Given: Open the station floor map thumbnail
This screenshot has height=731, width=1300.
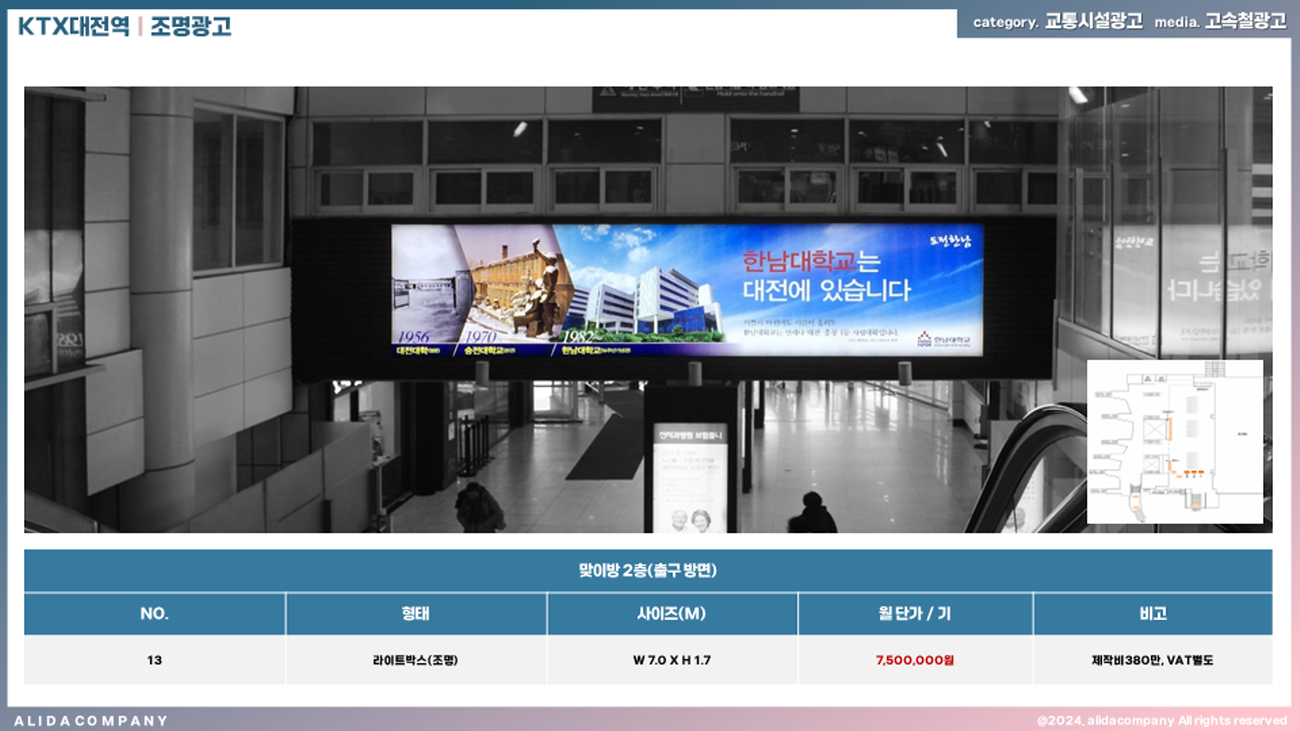Looking at the screenshot, I should tap(1174, 441).
